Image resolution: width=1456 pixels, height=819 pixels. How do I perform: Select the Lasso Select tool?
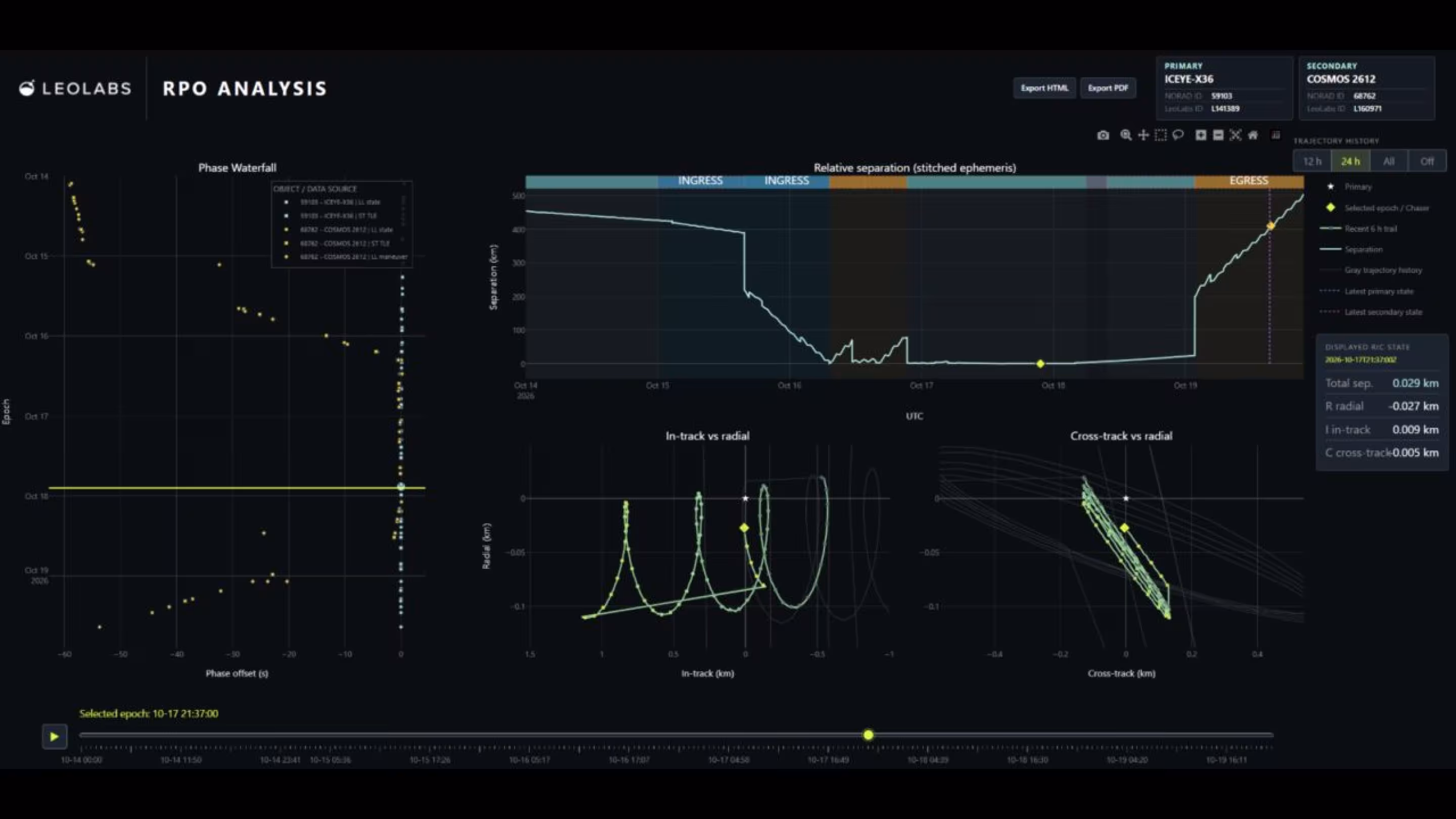(x=1178, y=135)
